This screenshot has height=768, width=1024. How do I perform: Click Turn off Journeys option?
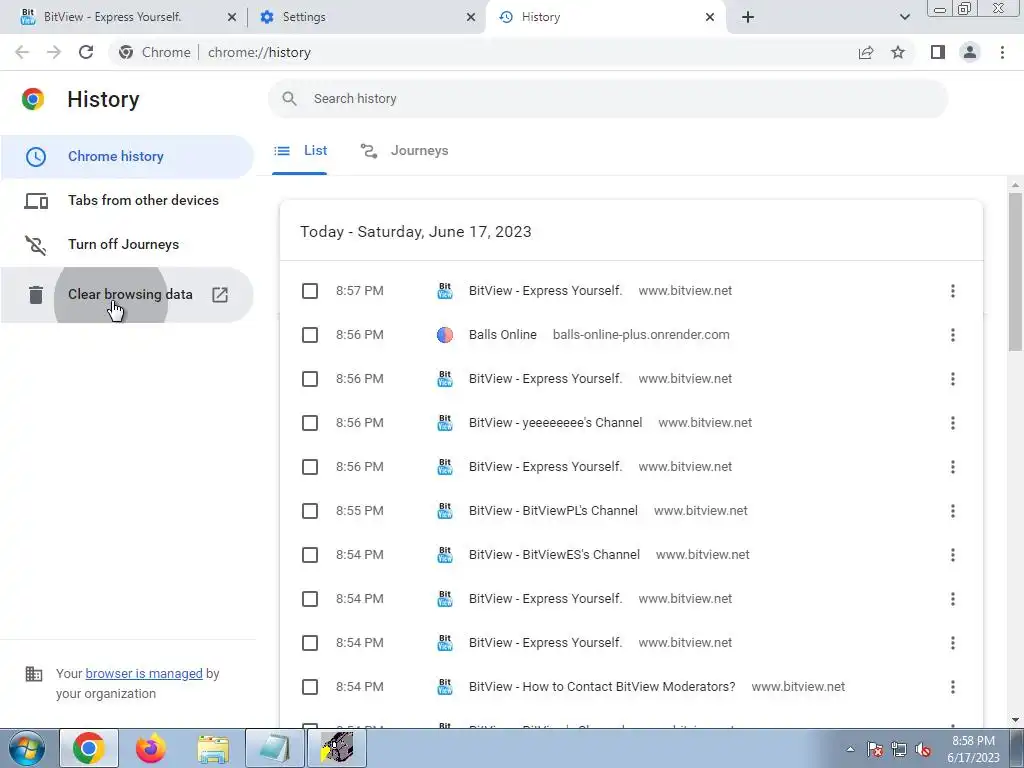click(127, 244)
